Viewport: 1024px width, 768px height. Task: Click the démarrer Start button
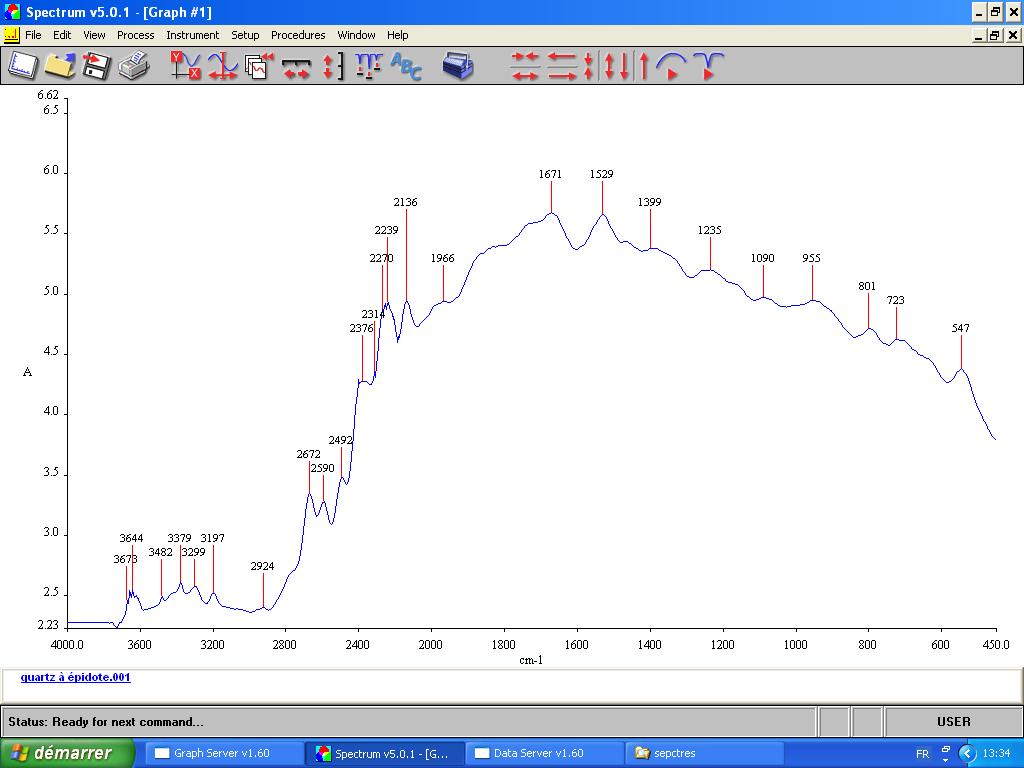(x=67, y=753)
